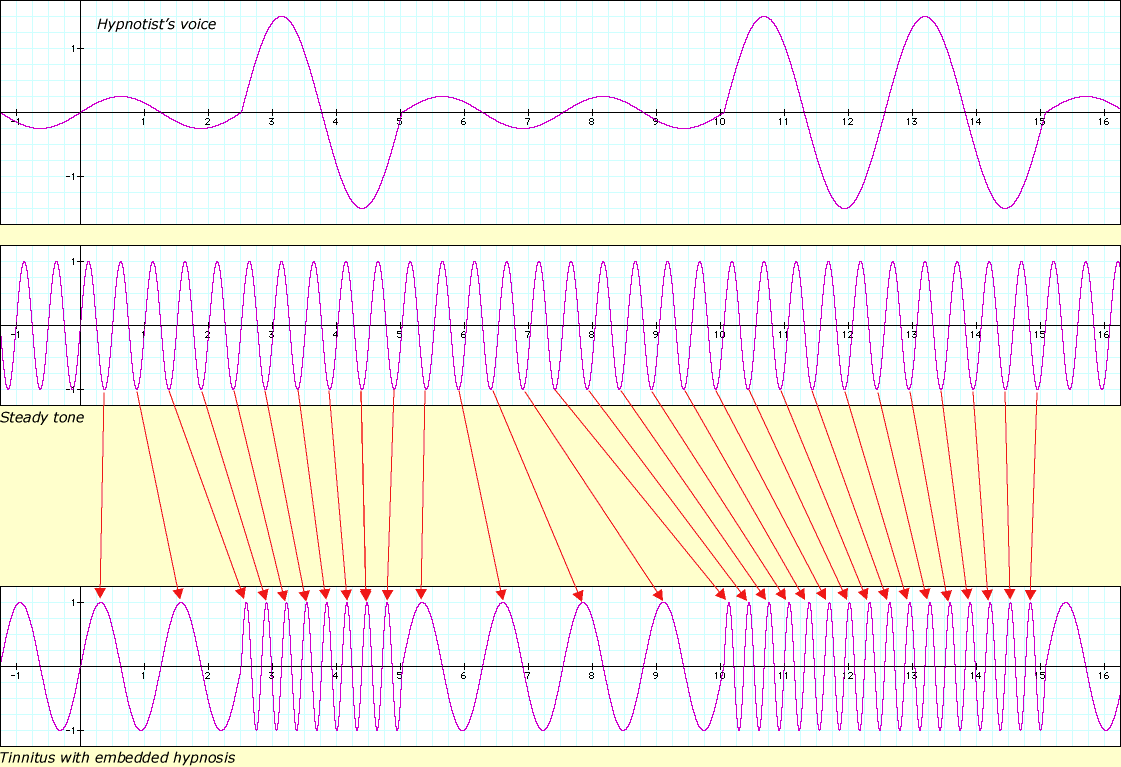The image size is (1121, 767).
Task: Click y-axis label -1 in Steady tone graph
Action: pyautogui.click(x=67, y=388)
